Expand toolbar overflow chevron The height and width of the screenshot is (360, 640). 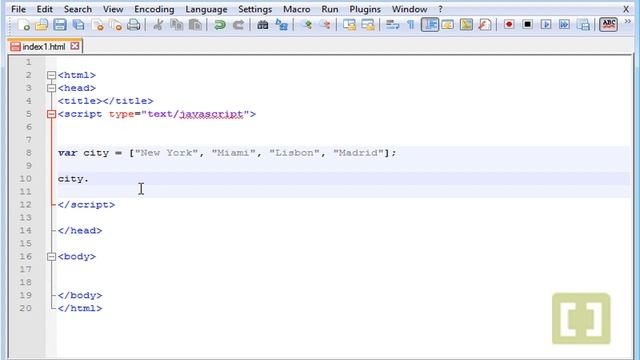[628, 21]
